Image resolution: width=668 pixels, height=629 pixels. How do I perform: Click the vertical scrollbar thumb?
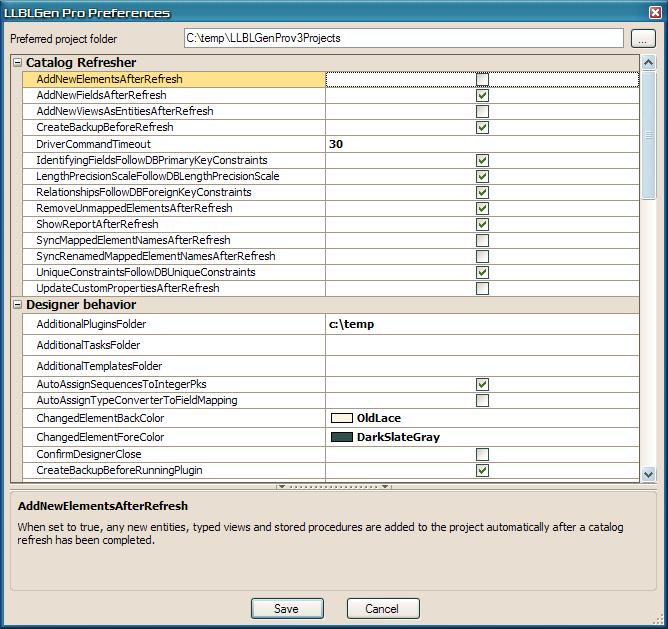coord(648,136)
